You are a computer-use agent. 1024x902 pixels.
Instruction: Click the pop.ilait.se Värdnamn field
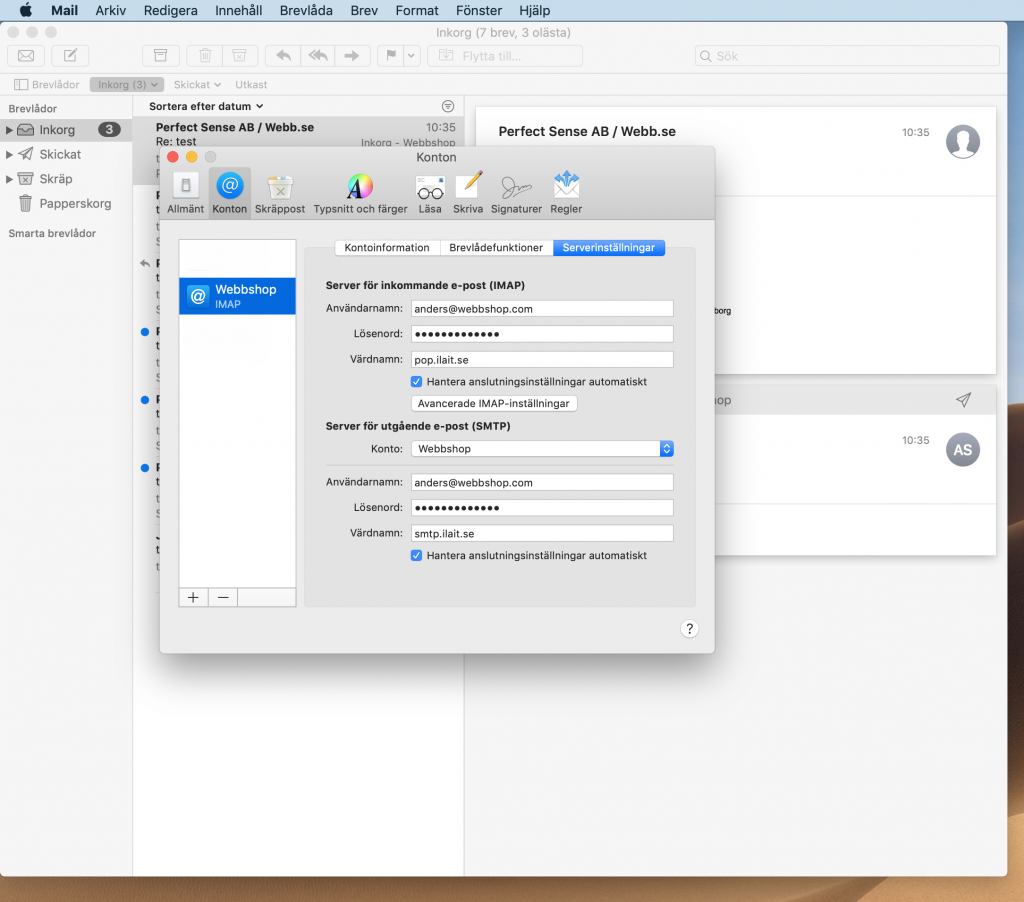click(x=542, y=359)
